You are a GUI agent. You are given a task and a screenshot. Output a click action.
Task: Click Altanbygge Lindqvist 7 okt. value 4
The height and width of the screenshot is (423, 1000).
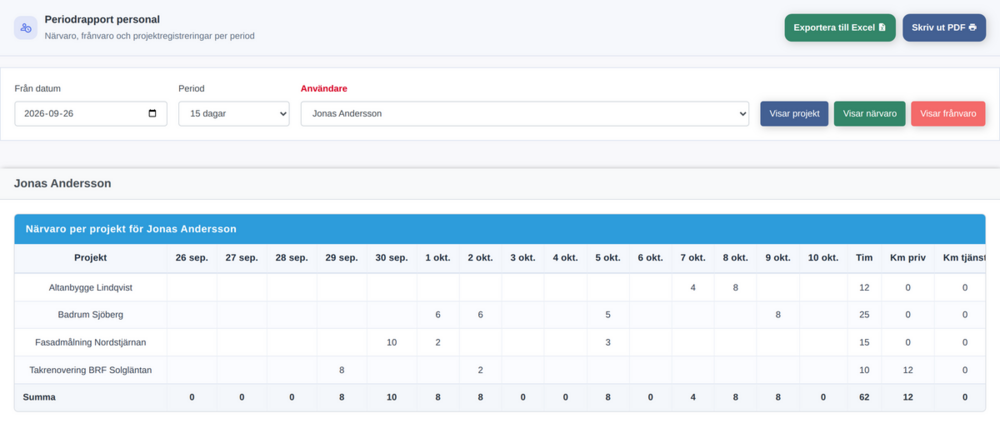tap(693, 288)
